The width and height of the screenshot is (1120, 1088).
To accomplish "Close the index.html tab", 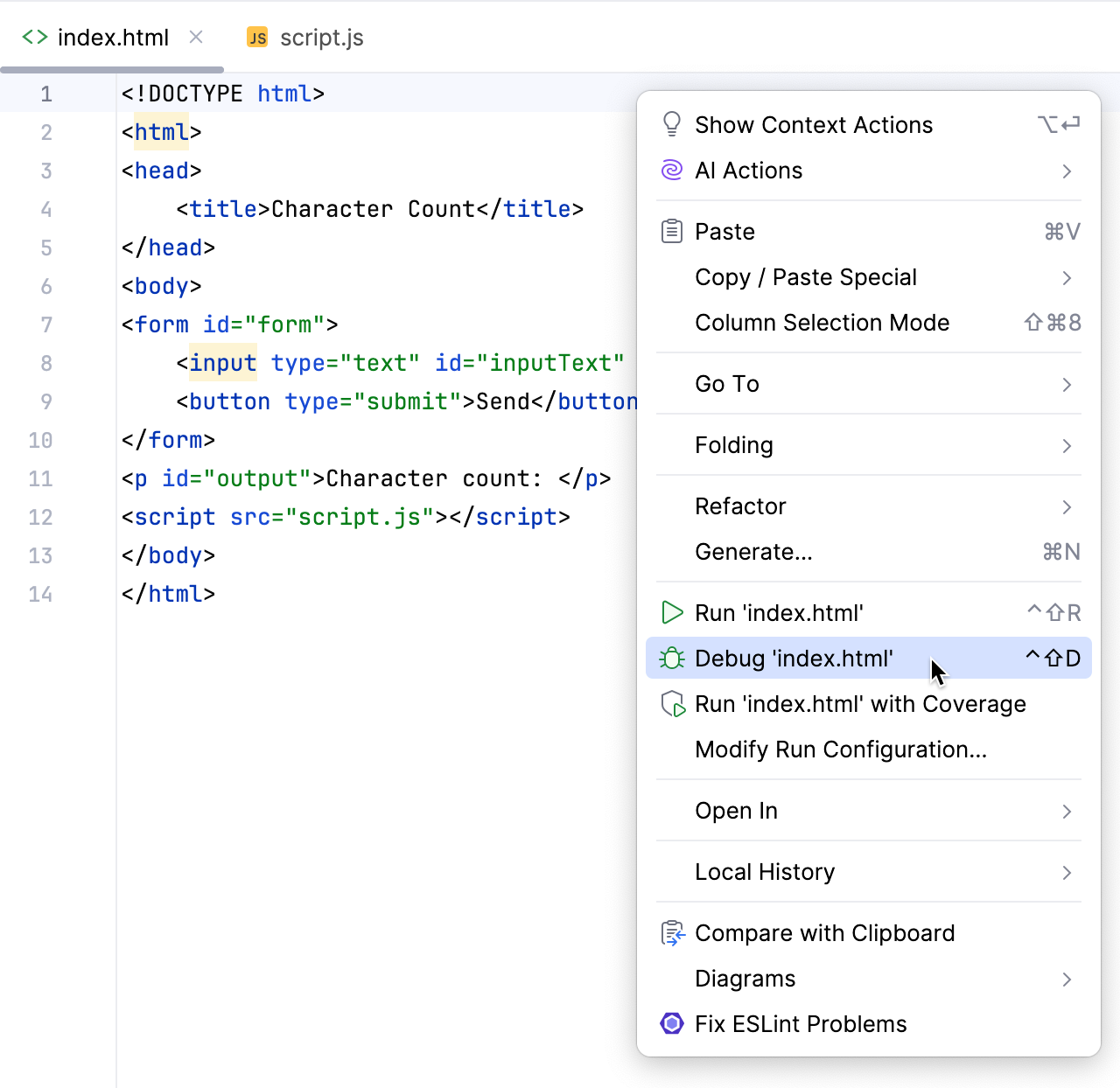I will point(197,38).
